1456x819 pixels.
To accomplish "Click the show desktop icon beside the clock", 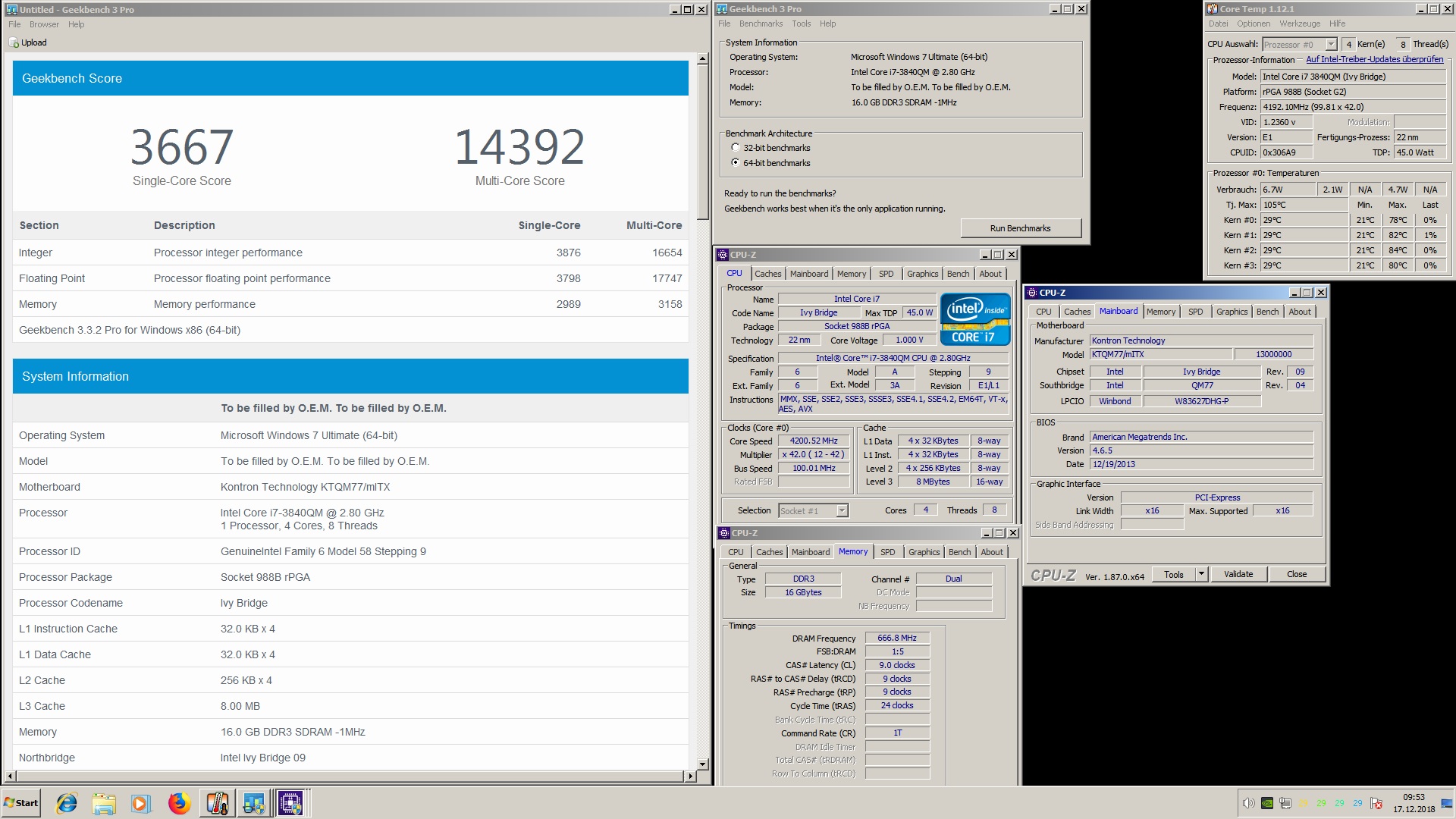I will point(1448,803).
